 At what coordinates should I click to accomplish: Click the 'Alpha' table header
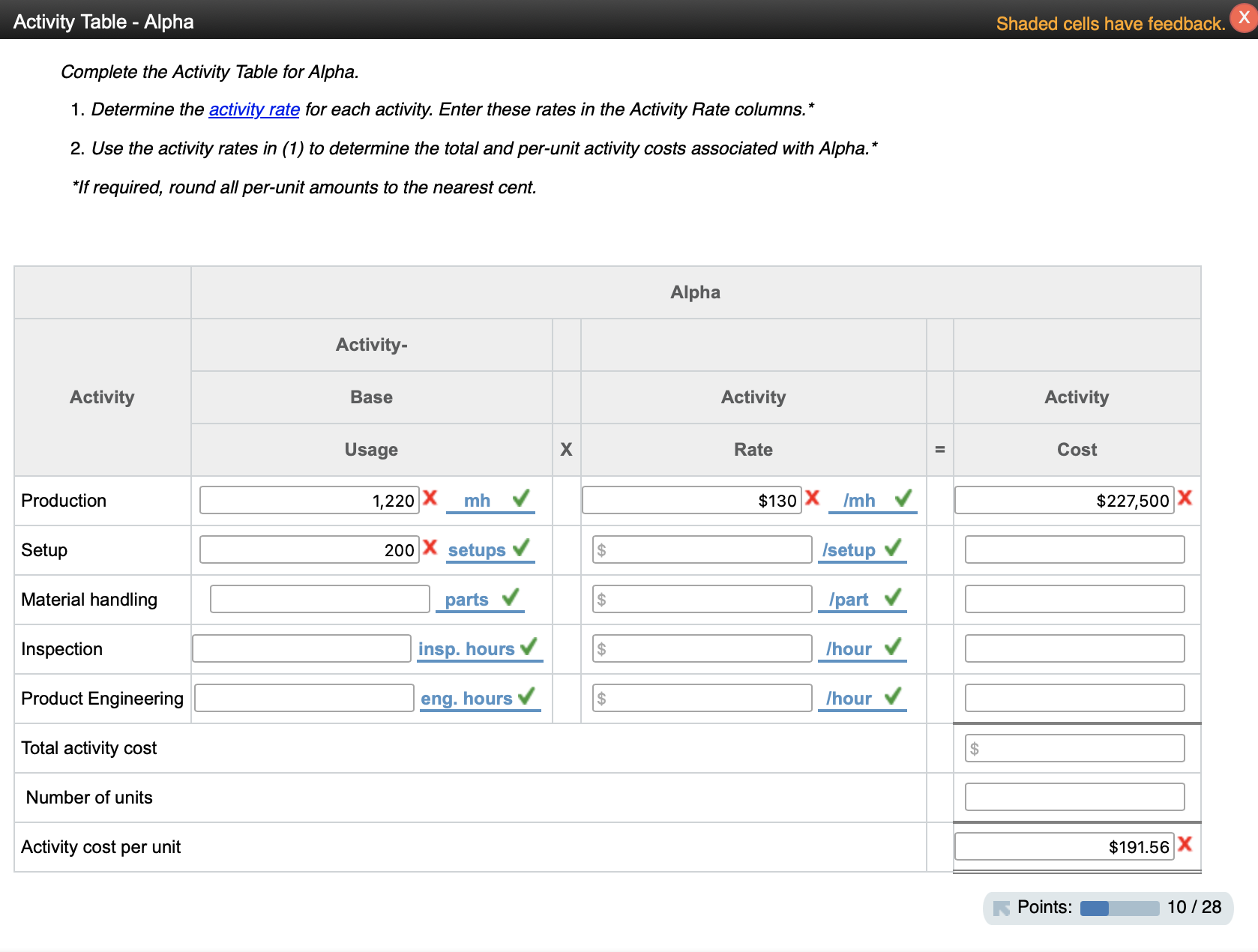tap(696, 292)
